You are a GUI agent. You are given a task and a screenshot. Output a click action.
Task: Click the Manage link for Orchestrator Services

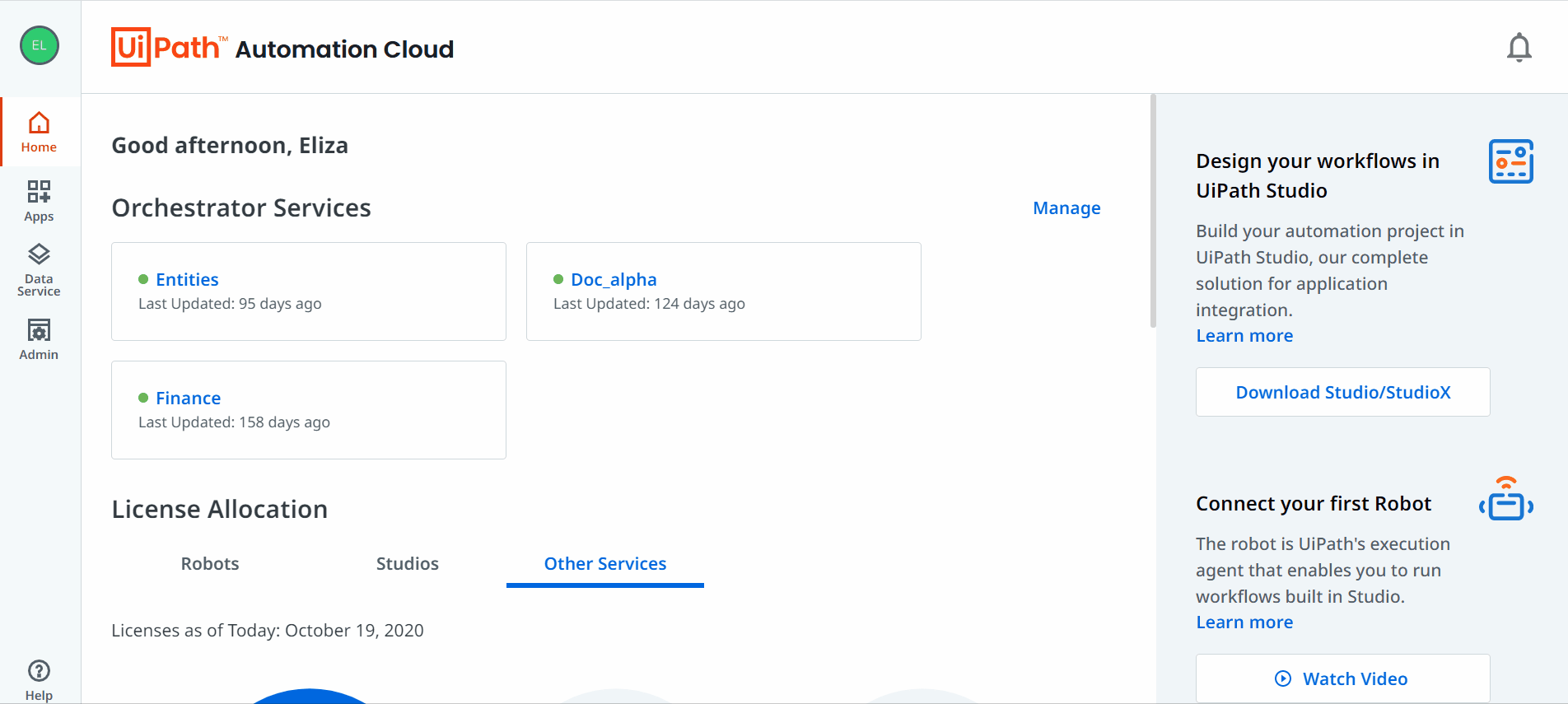tap(1066, 208)
